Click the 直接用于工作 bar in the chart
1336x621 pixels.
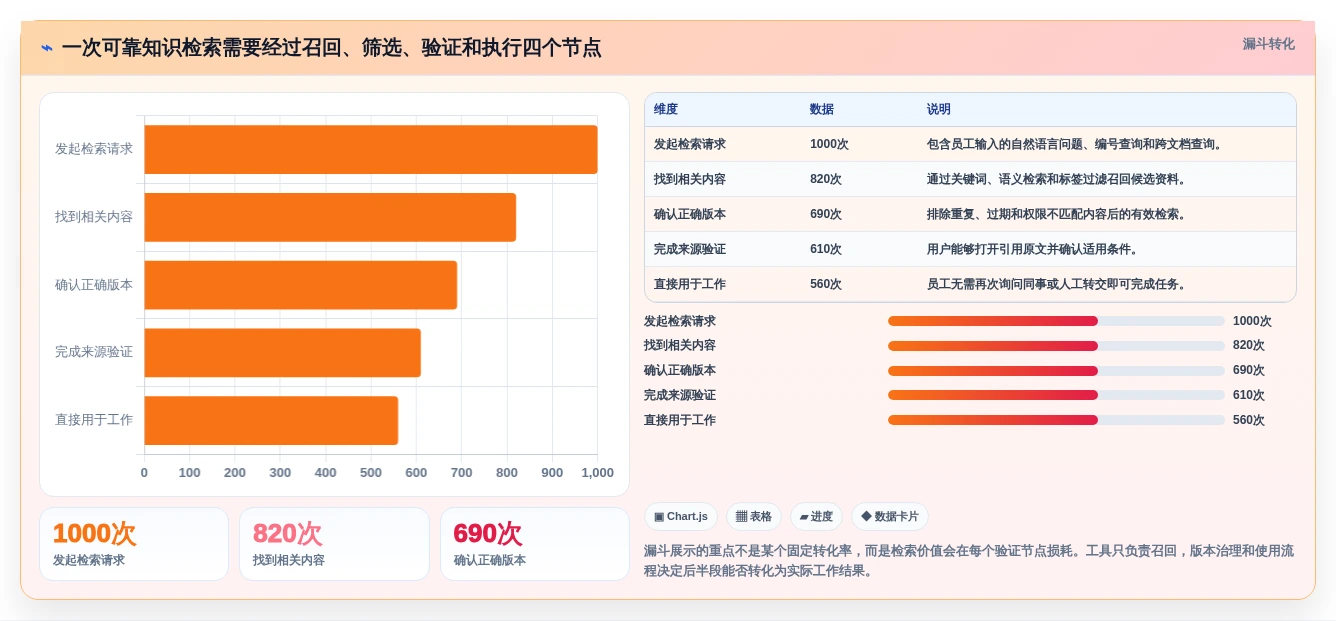(x=271, y=420)
